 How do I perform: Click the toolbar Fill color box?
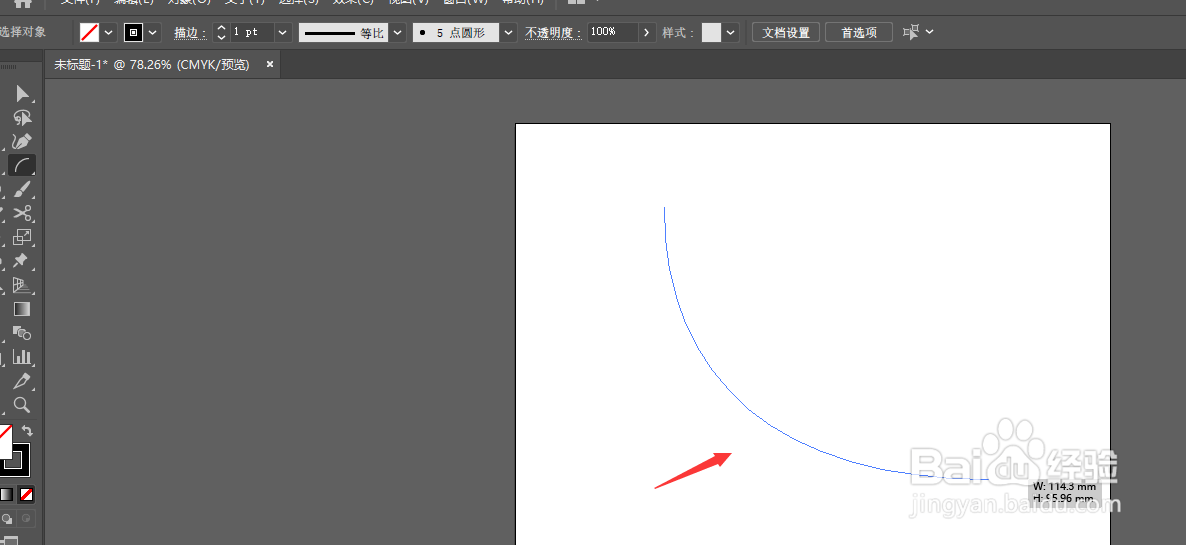(5, 441)
